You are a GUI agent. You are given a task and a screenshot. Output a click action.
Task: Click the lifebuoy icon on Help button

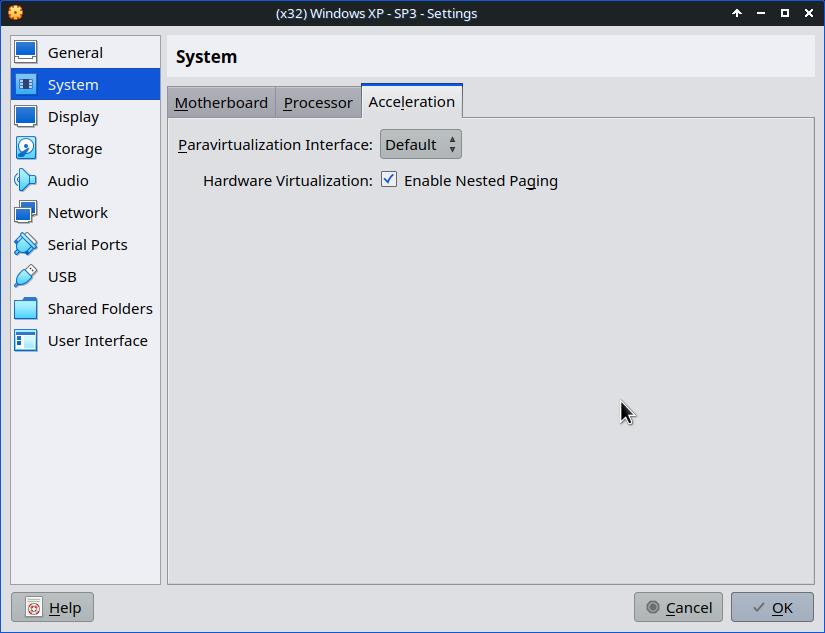coord(34,608)
